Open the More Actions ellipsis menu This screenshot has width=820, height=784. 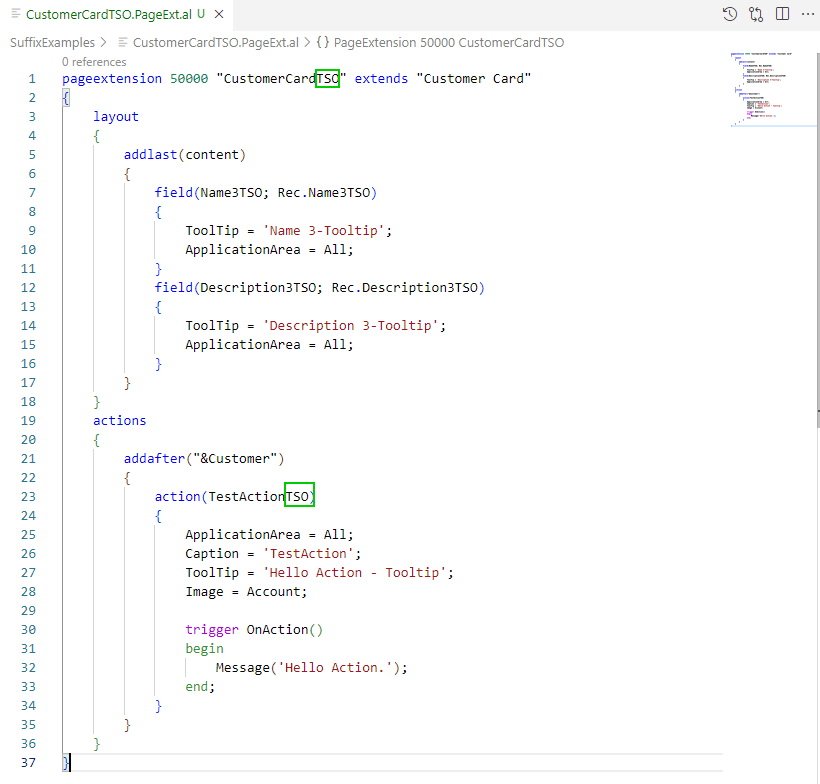[808, 14]
